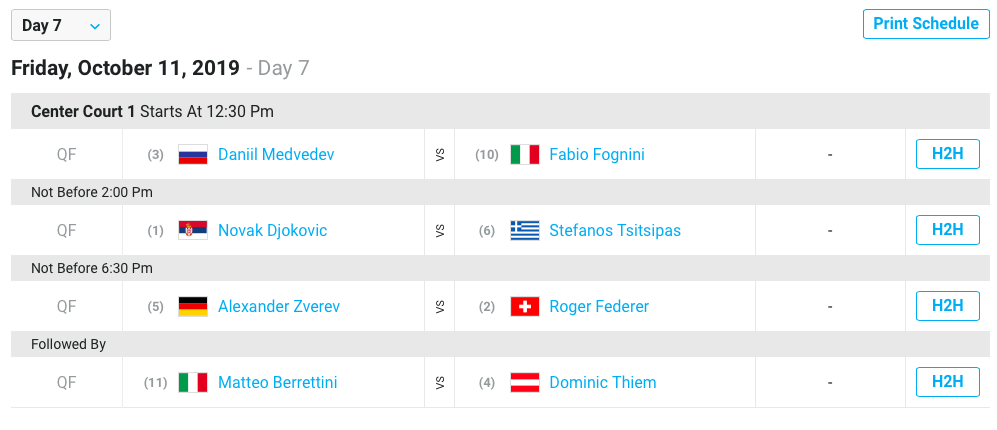Click the German flag beside Alexander Zverev
The image size is (997, 430).
click(193, 307)
